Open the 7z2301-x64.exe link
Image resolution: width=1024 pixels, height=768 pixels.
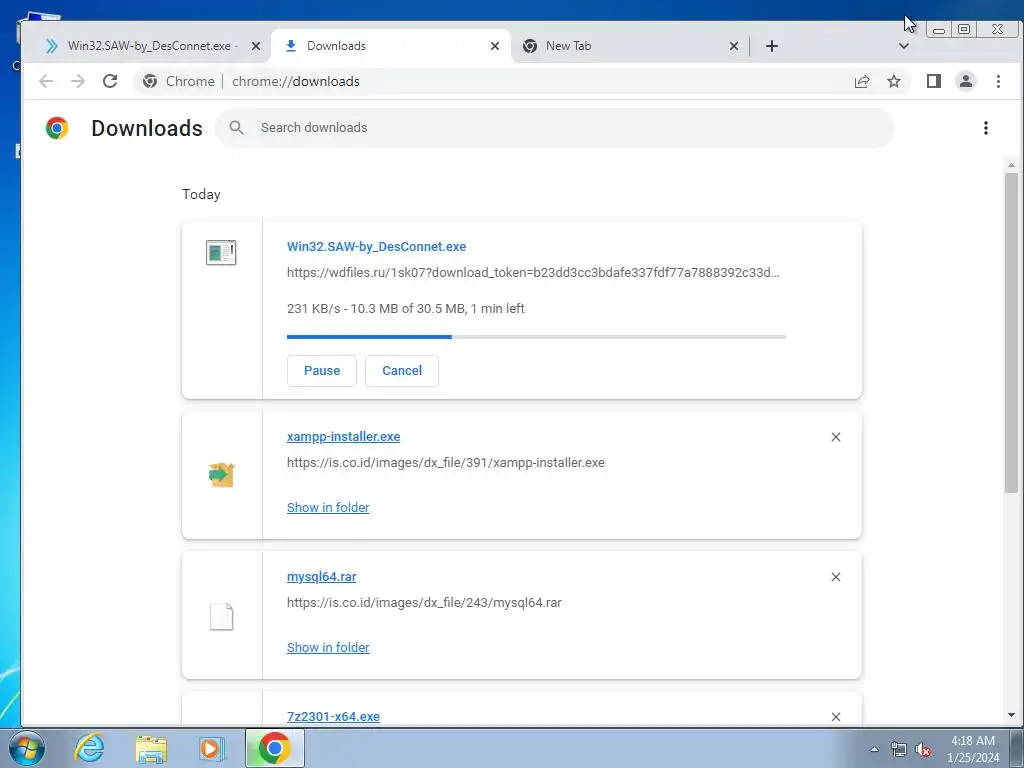click(x=333, y=716)
